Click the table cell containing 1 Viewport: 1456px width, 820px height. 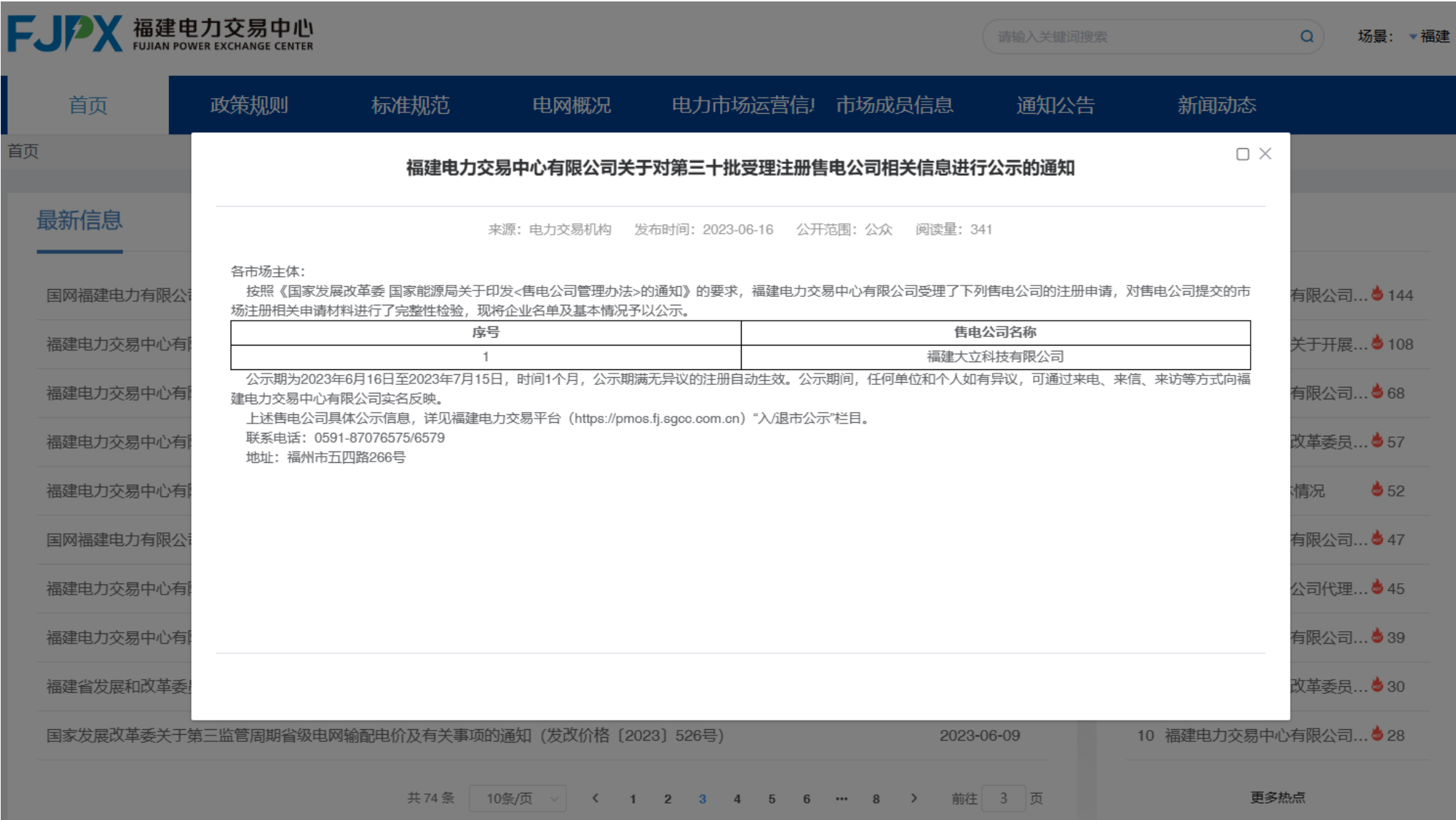click(x=485, y=357)
